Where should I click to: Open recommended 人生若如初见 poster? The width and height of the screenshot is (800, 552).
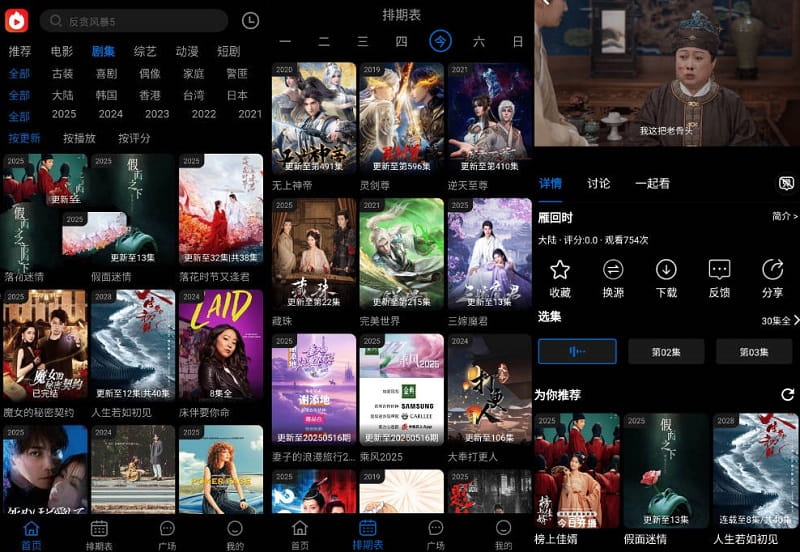756,470
